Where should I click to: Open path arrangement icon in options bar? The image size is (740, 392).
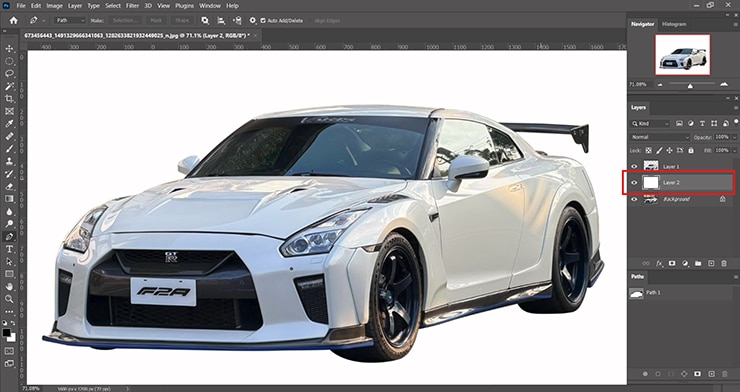pos(237,20)
